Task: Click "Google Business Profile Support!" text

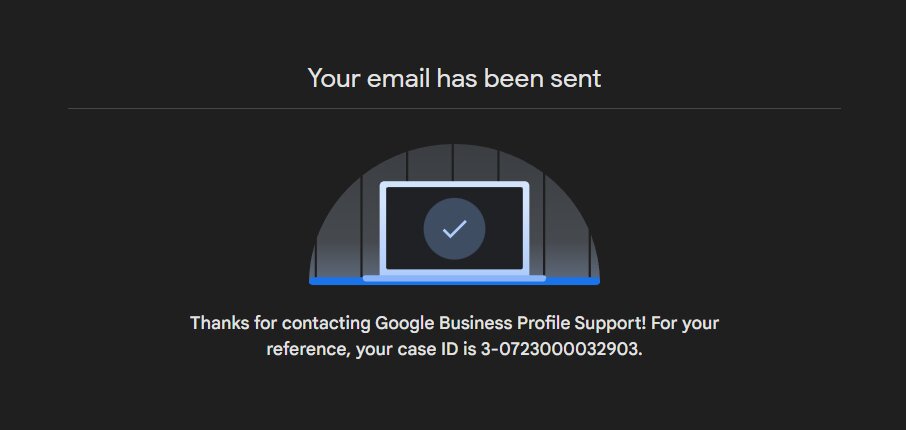Action: pyautogui.click(x=511, y=322)
